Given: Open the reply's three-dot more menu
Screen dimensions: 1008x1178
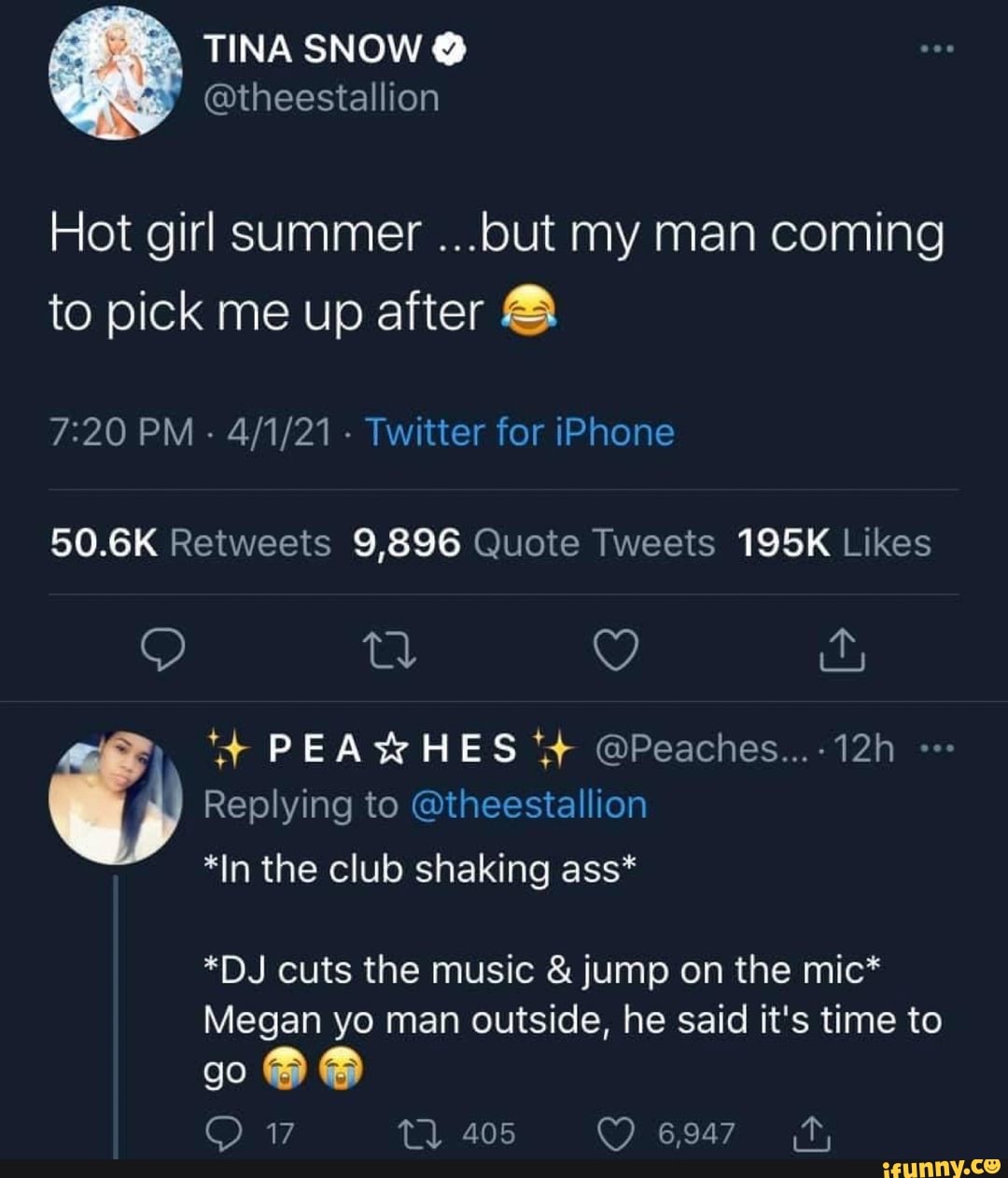Looking at the screenshot, I should [x=936, y=748].
